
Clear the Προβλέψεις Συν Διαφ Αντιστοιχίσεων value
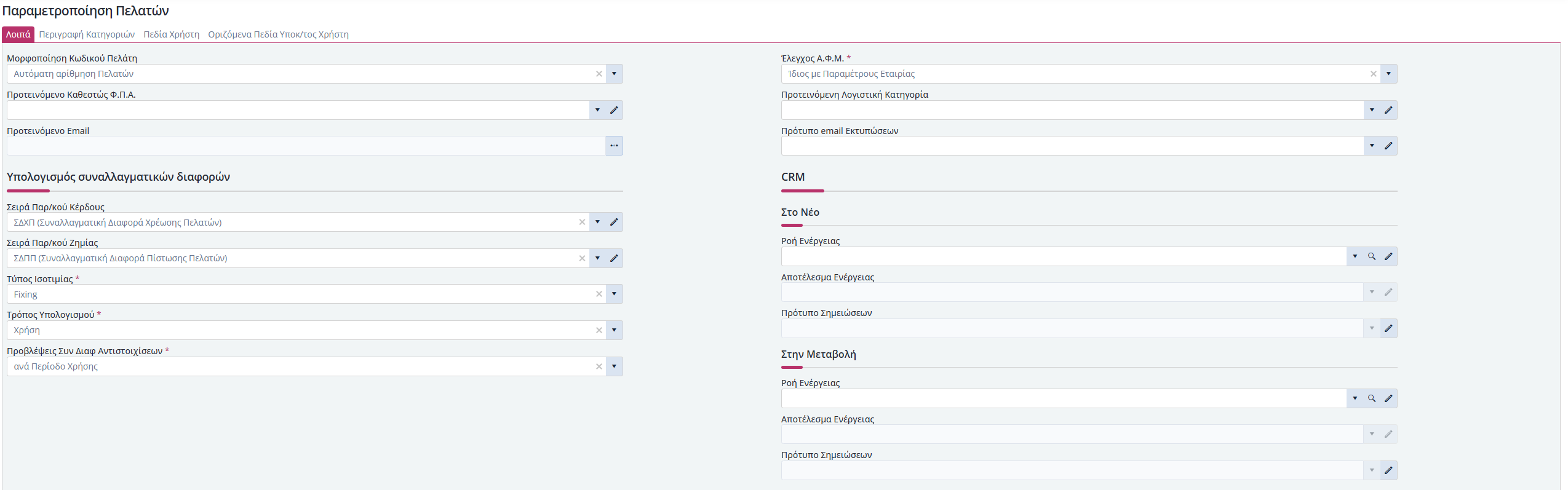coord(599,366)
